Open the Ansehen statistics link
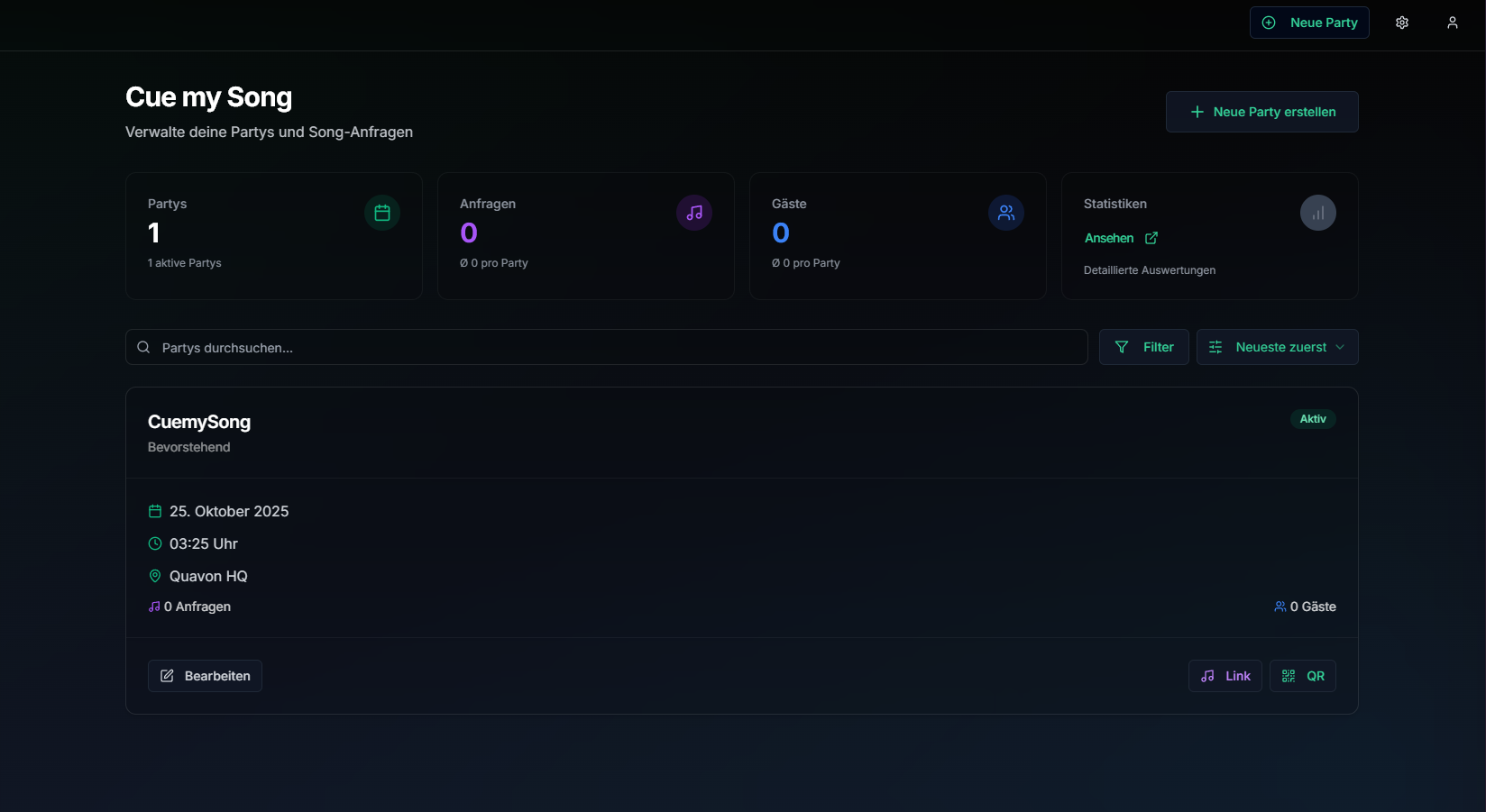 (1110, 238)
